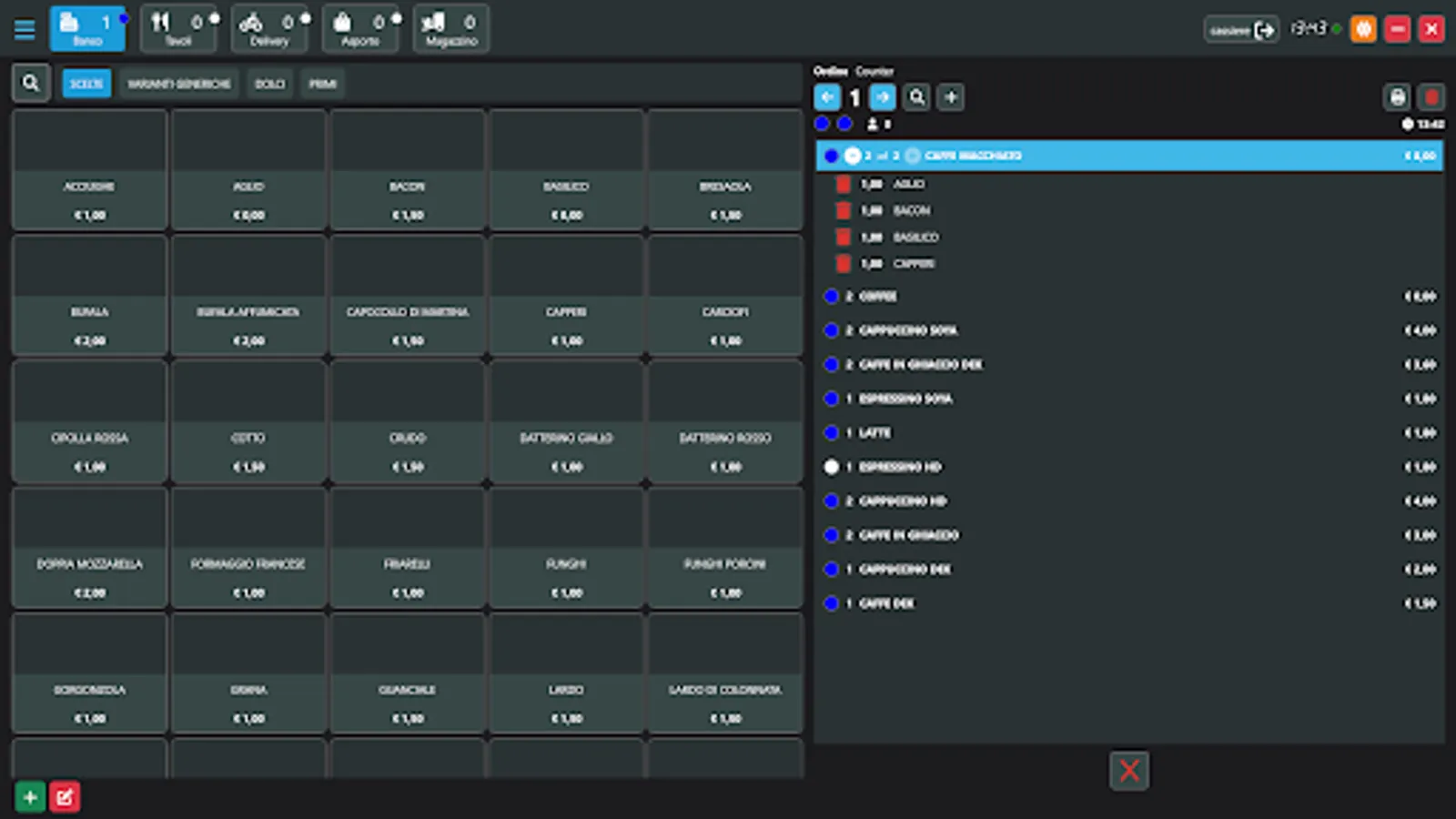The width and height of the screenshot is (1456, 819).
Task: Add Bresaola variant to the order
Action: pyautogui.click(x=725, y=169)
